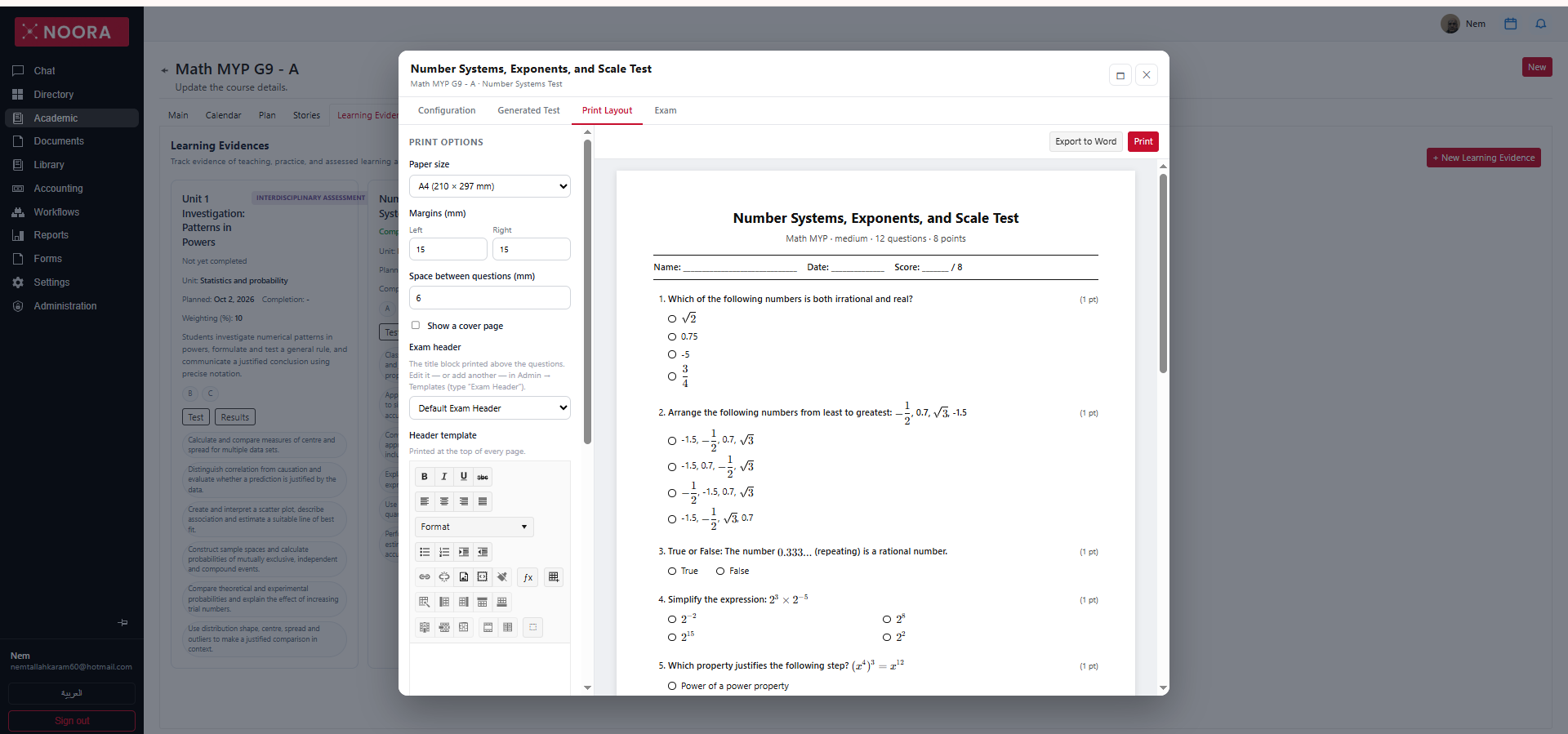This screenshot has height=734, width=1568.
Task: Insert table row below icon
Action: pyautogui.click(x=502, y=602)
